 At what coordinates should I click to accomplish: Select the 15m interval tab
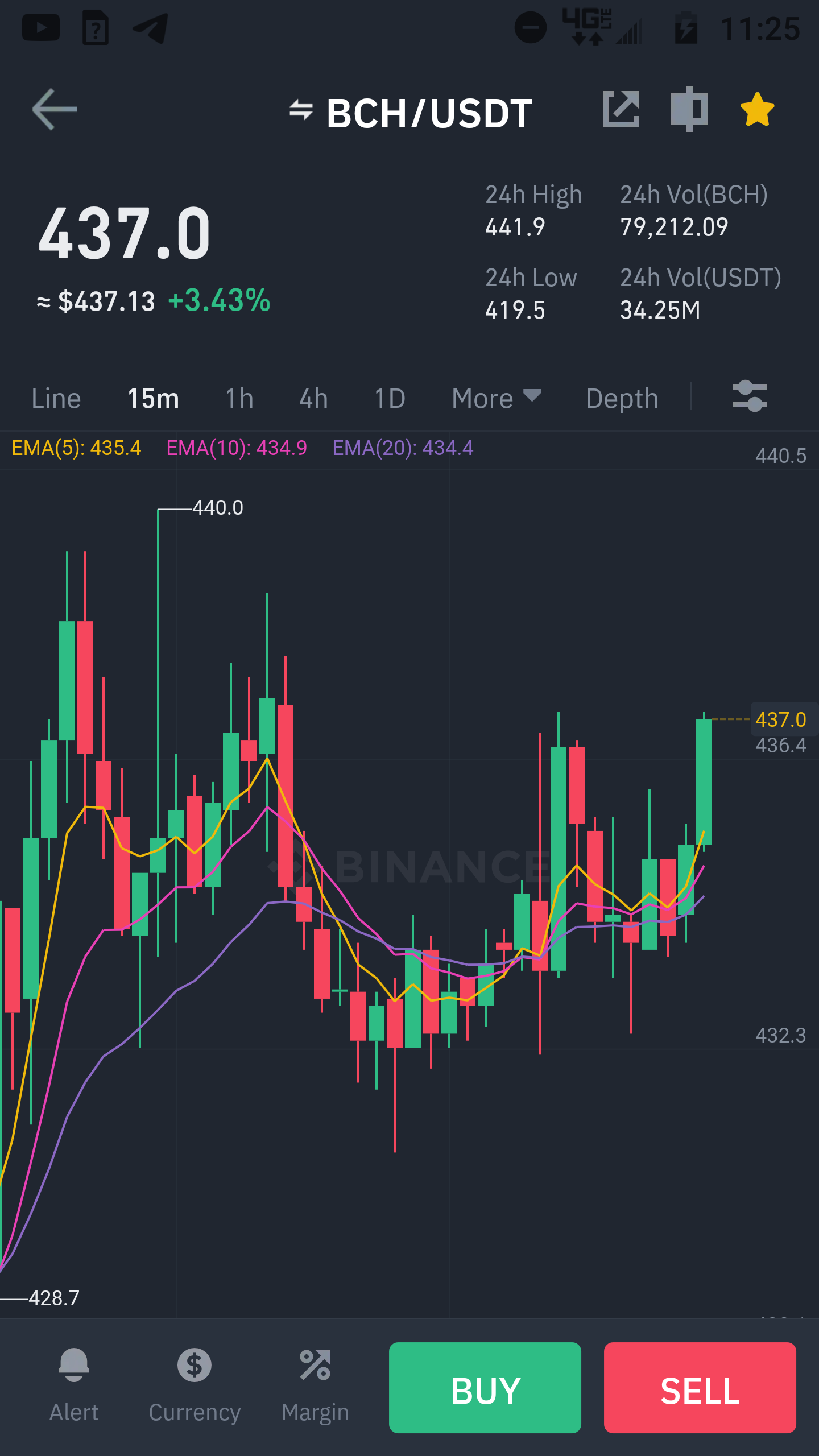pyautogui.click(x=154, y=398)
